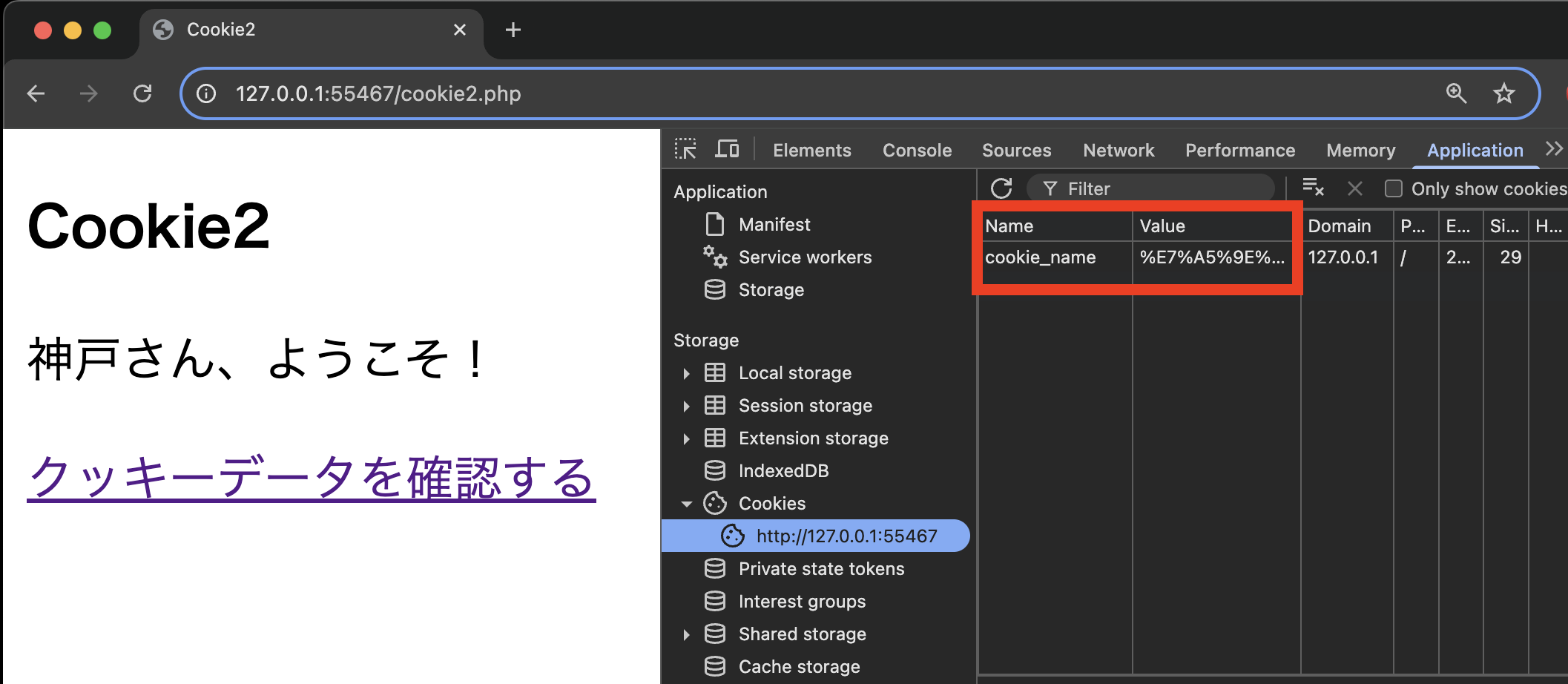This screenshot has height=684, width=1568.
Task: Enable Only show cookies with an issue
Action: pyautogui.click(x=1393, y=188)
